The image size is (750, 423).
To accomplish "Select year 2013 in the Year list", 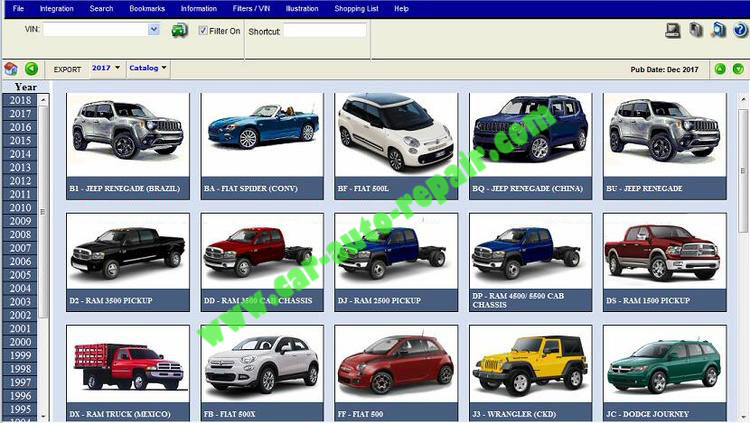I will coord(20,167).
